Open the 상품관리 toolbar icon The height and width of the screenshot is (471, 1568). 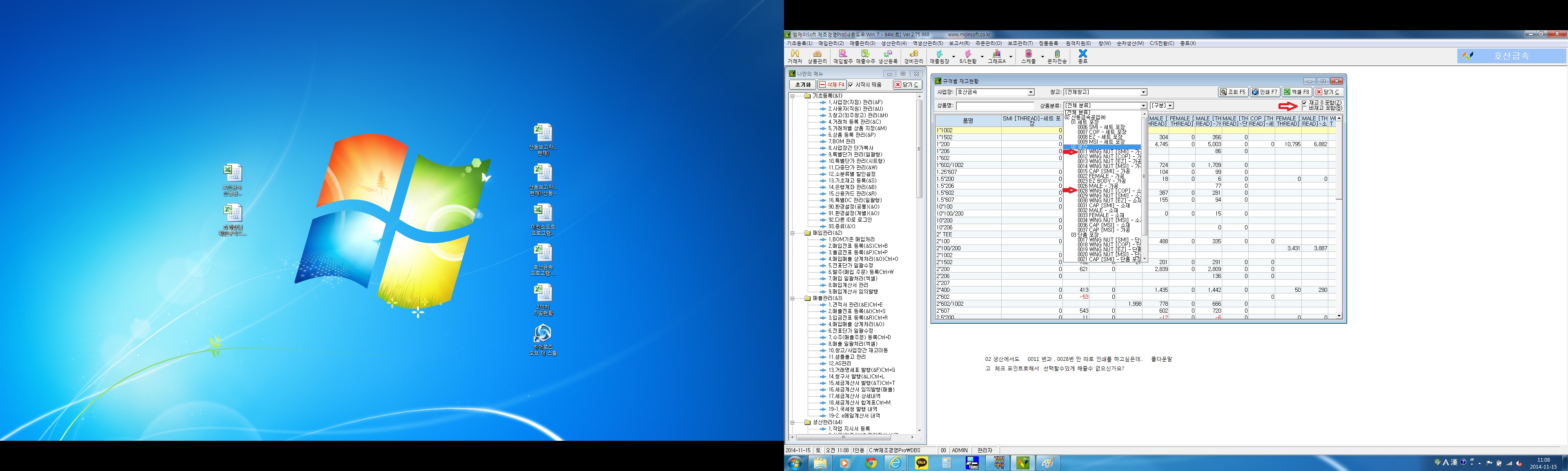(817, 57)
